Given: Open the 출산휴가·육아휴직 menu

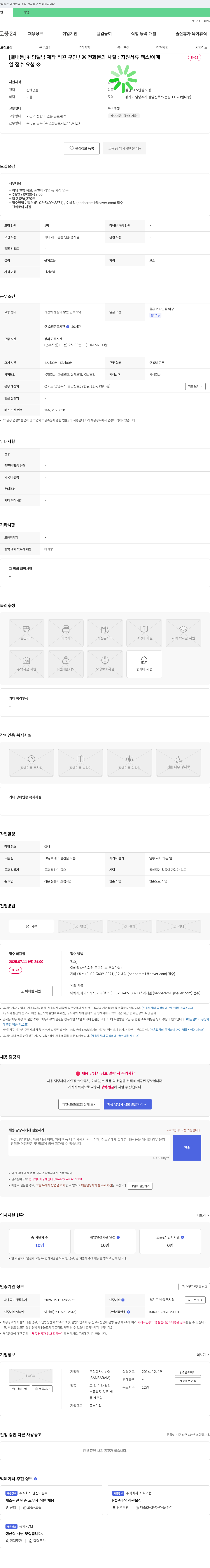Looking at the screenshot, I should 191,33.
